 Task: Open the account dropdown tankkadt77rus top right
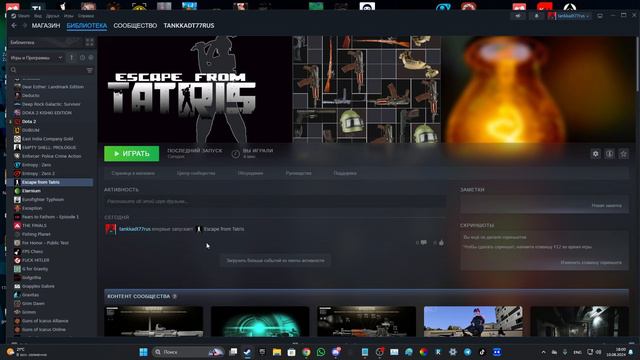(x=570, y=16)
